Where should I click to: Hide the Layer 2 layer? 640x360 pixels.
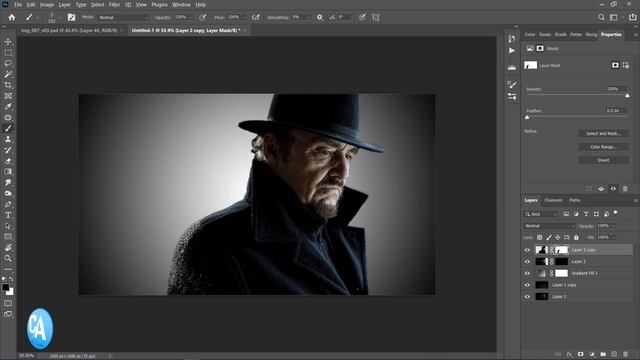(527, 262)
